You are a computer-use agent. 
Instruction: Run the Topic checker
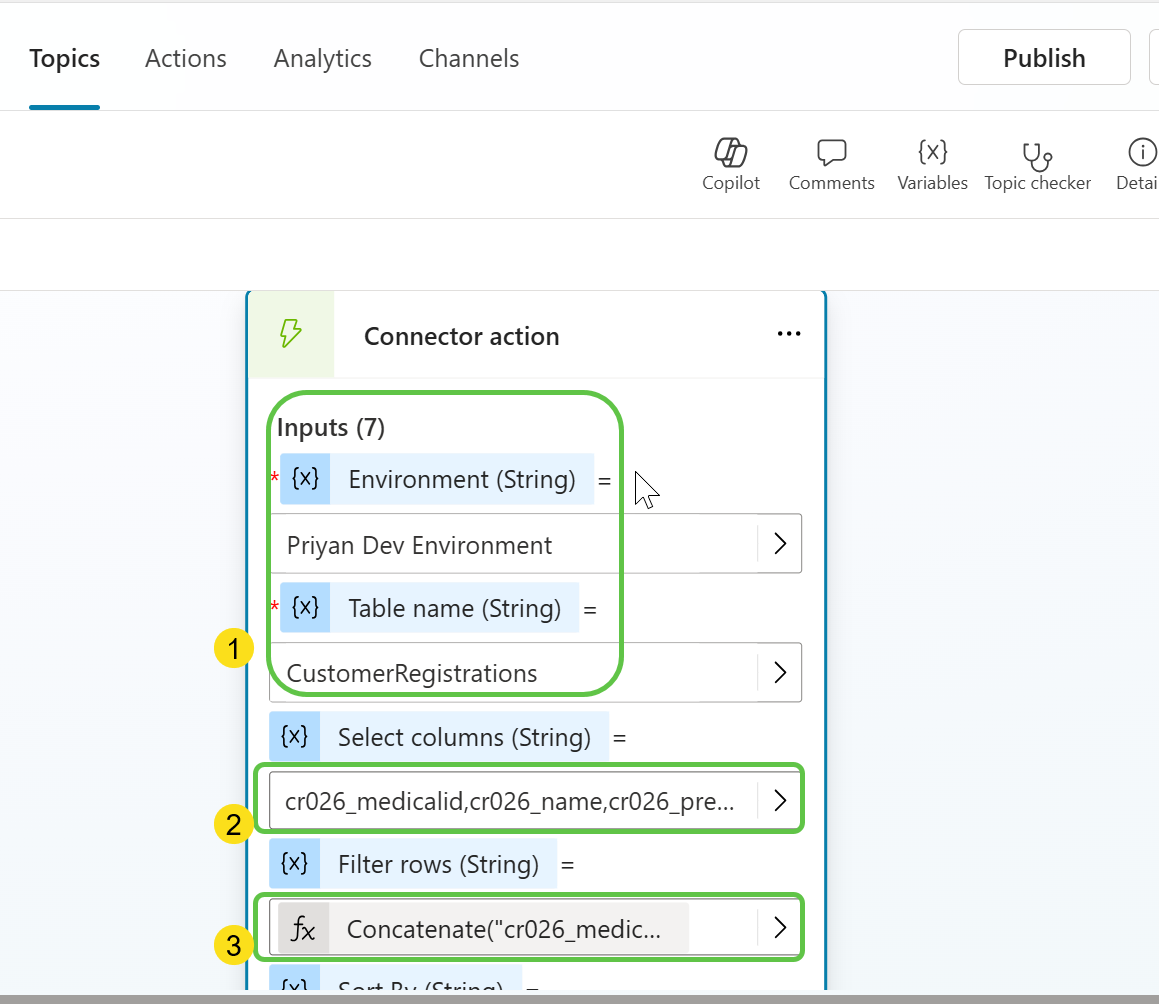[x=1037, y=155]
